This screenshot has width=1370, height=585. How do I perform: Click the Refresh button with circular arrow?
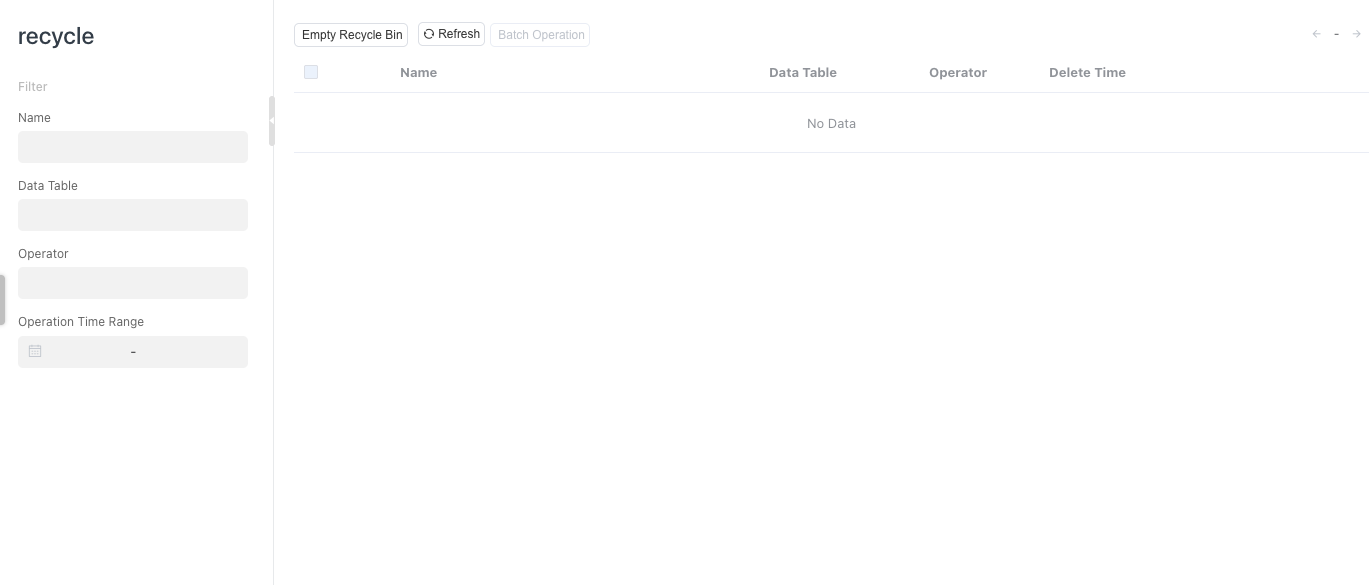pos(451,34)
